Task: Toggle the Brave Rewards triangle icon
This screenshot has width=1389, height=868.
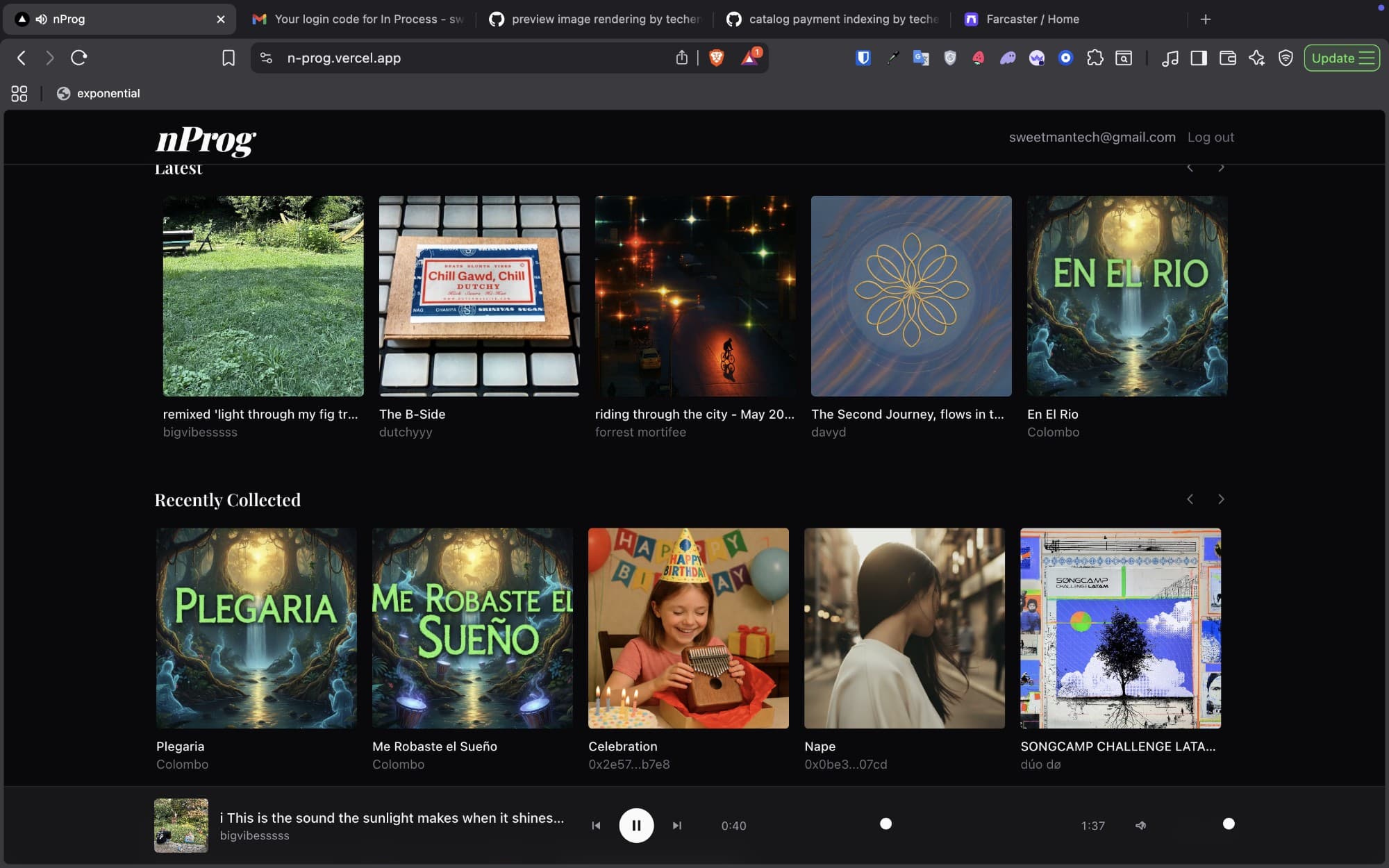Action: tap(751, 58)
